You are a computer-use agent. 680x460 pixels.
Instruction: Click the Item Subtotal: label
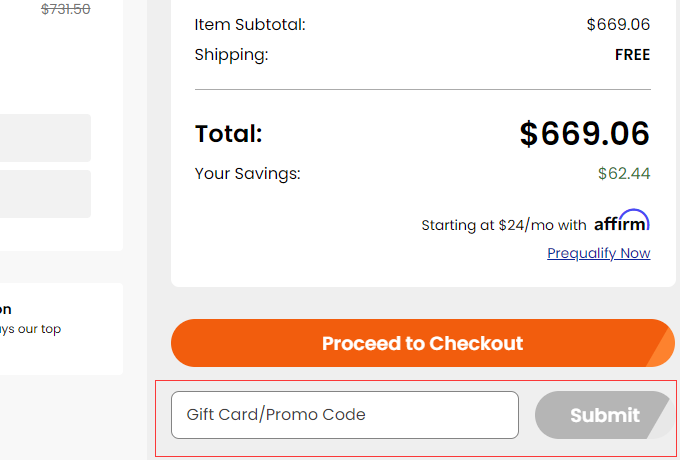[x=250, y=24]
